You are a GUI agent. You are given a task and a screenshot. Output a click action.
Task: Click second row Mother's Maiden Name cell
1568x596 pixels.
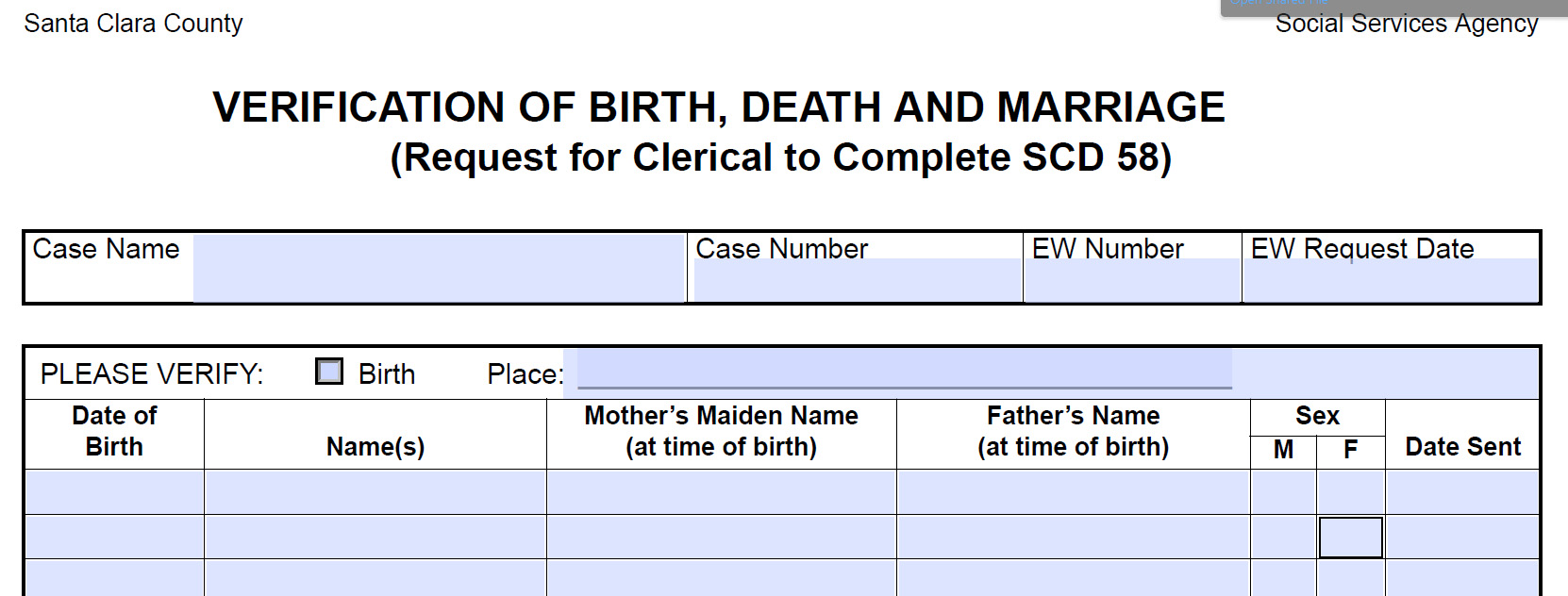[721, 537]
